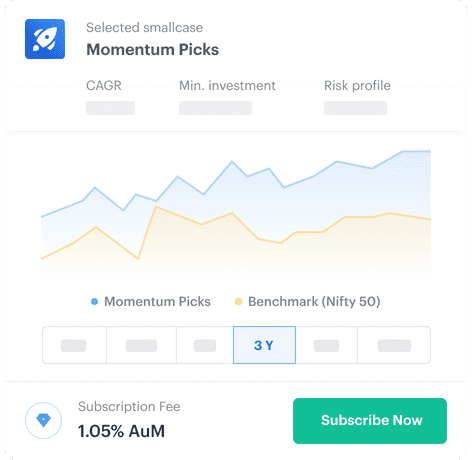472x460 pixels.
Task: Click the Subscribe Now button
Action: click(x=370, y=421)
